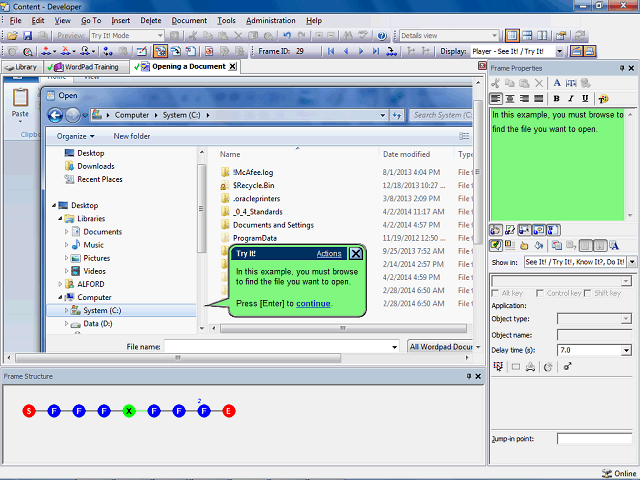640x480 pixels.
Task: Open the Administration menu
Action: 271,20
